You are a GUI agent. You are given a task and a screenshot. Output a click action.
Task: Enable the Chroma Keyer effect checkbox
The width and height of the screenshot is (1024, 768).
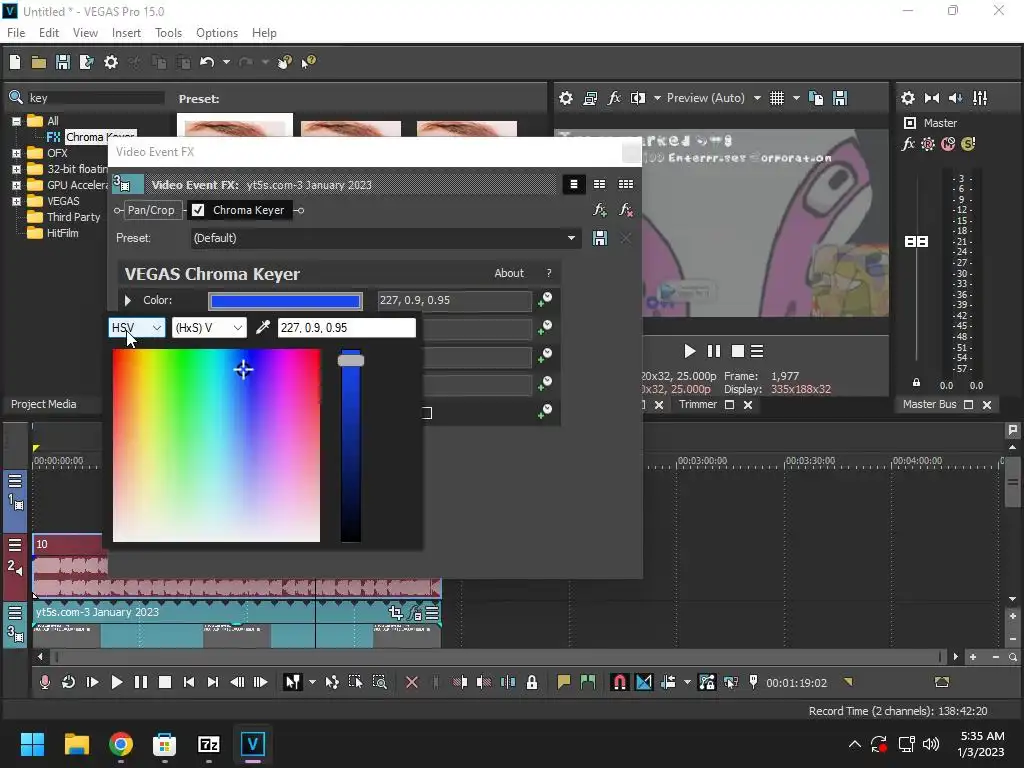(198, 210)
